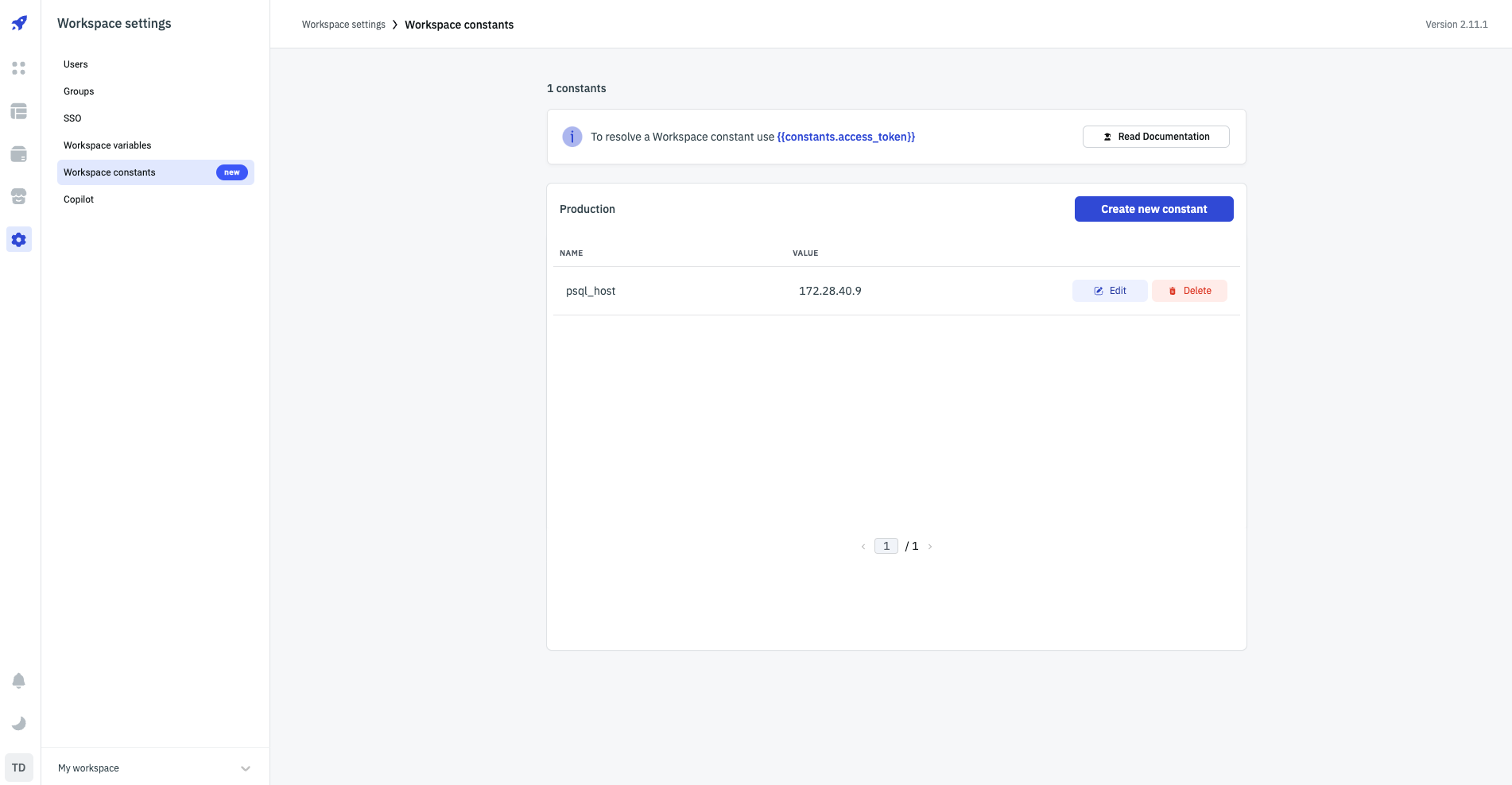Click the workspace settings gear icon

[19, 239]
